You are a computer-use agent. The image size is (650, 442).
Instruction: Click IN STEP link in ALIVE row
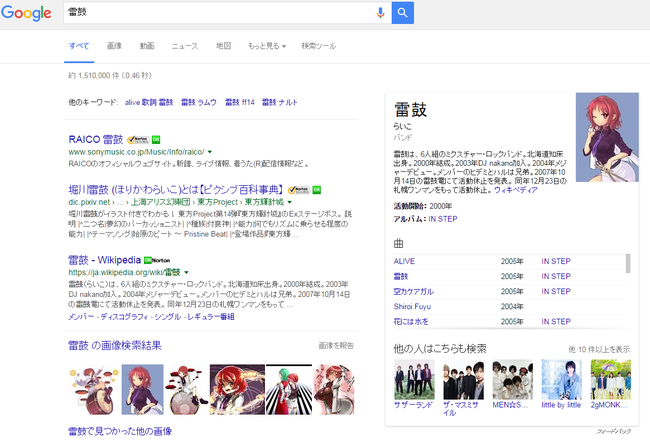tap(556, 261)
